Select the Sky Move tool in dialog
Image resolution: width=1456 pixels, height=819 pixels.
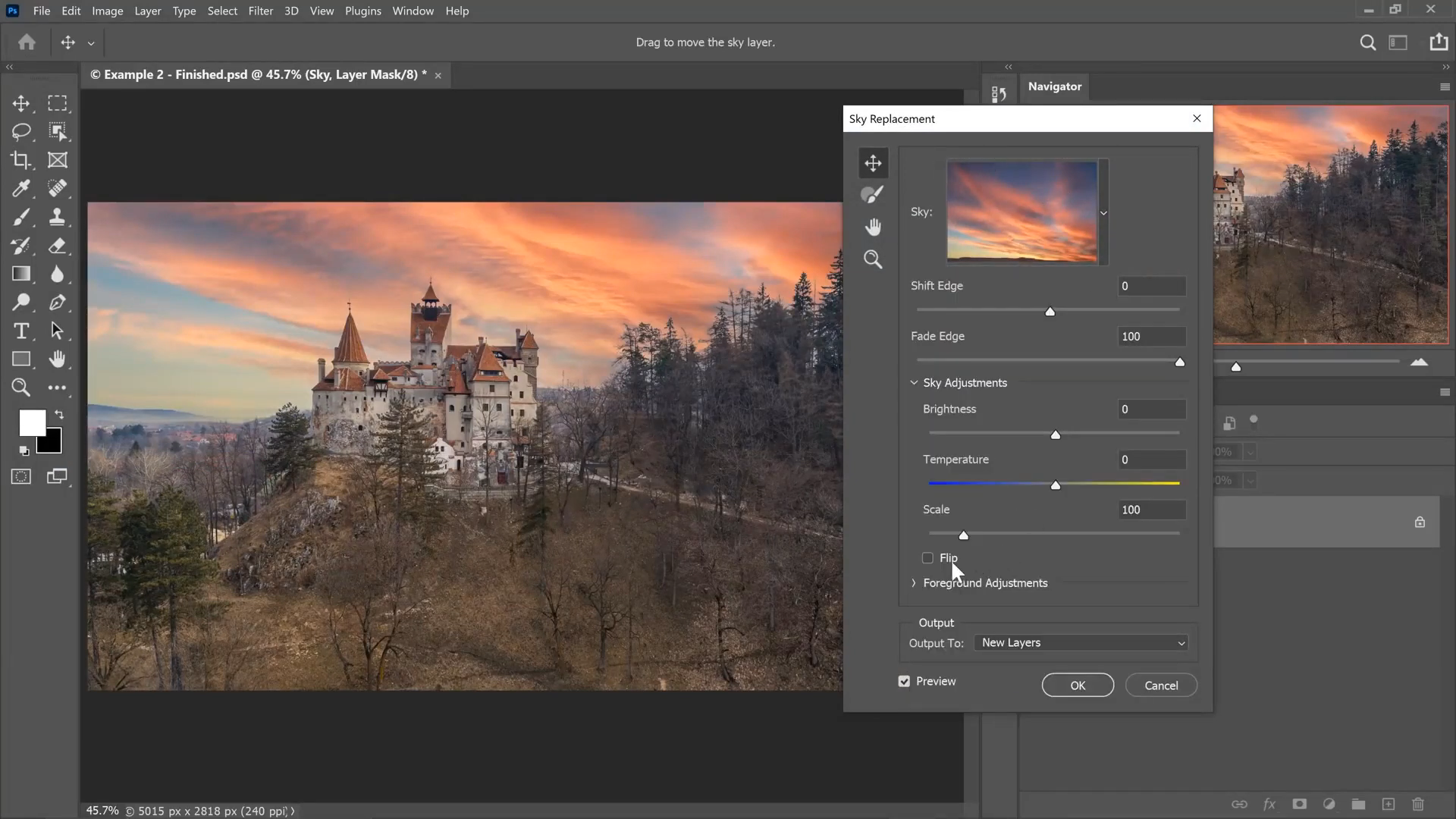coord(873,163)
